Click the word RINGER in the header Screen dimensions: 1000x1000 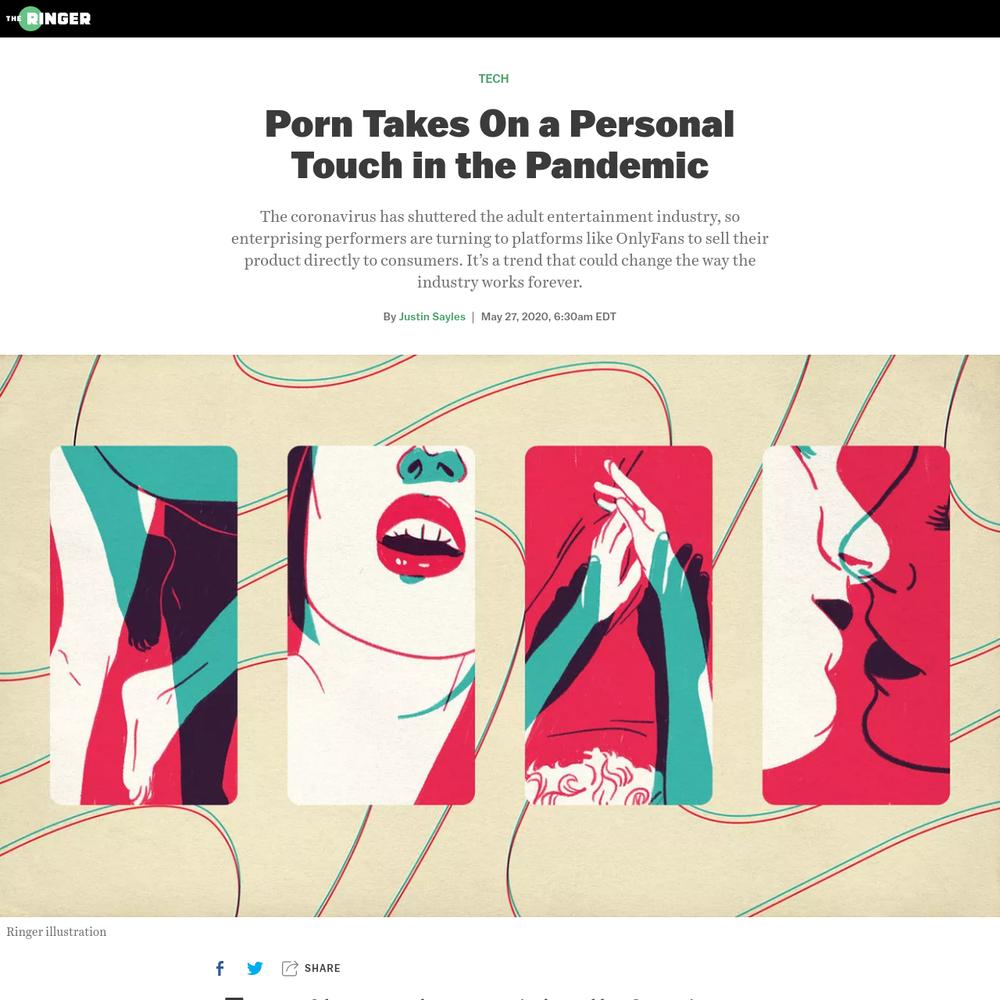point(59,18)
